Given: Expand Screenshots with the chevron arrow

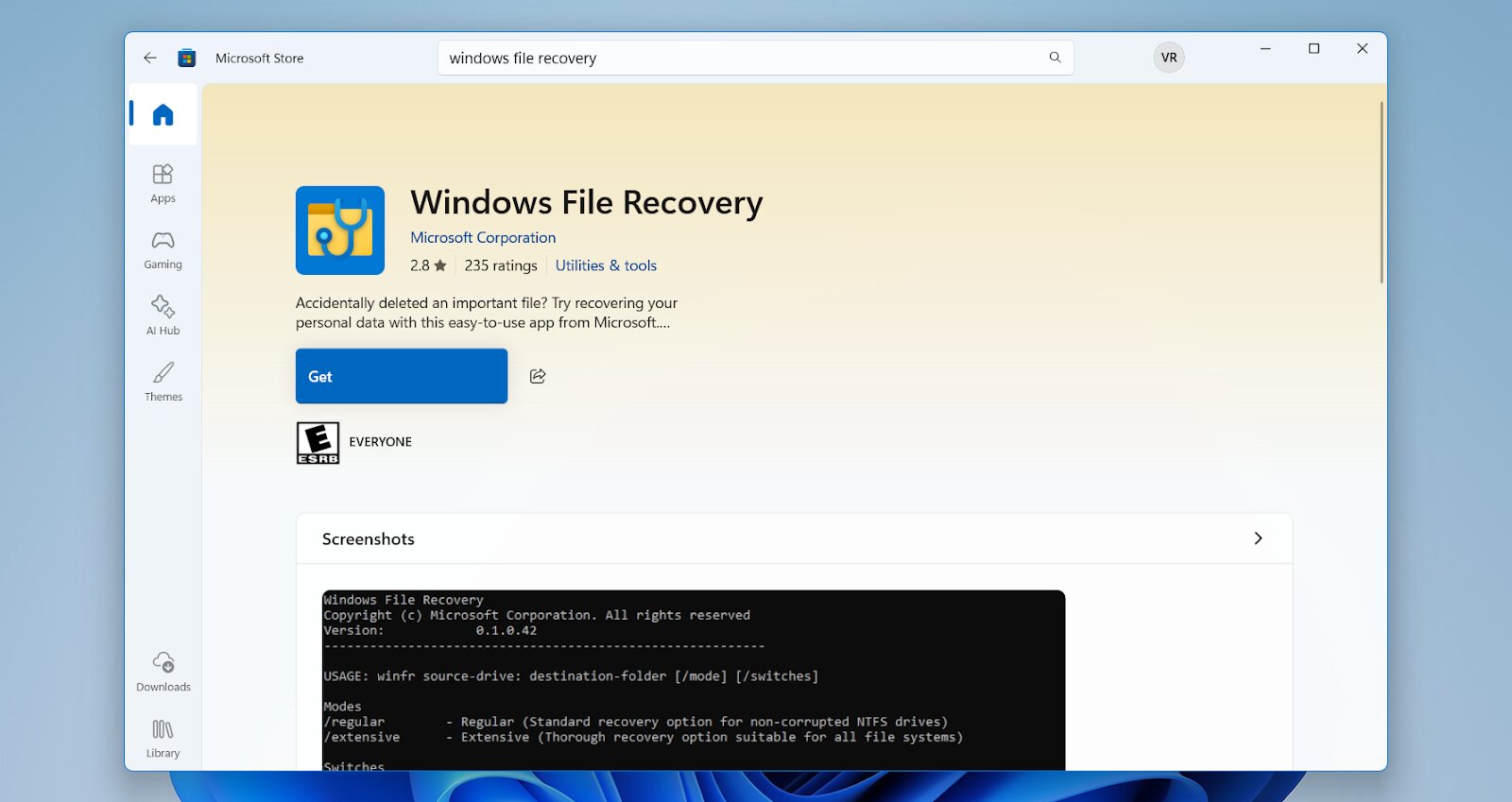Looking at the screenshot, I should (x=1258, y=538).
